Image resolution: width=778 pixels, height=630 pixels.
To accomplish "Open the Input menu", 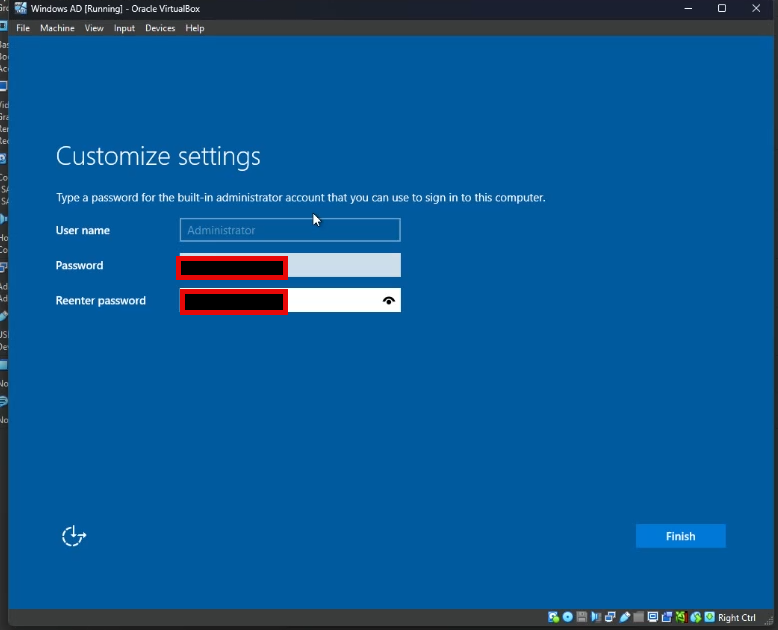I will point(124,28).
